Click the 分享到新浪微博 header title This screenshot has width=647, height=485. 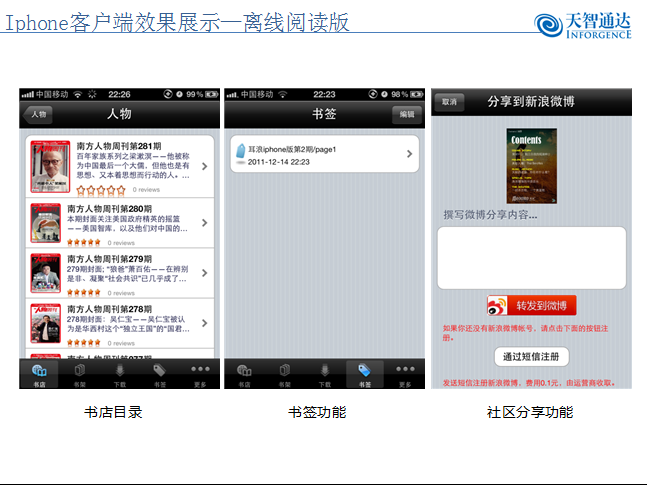531,101
